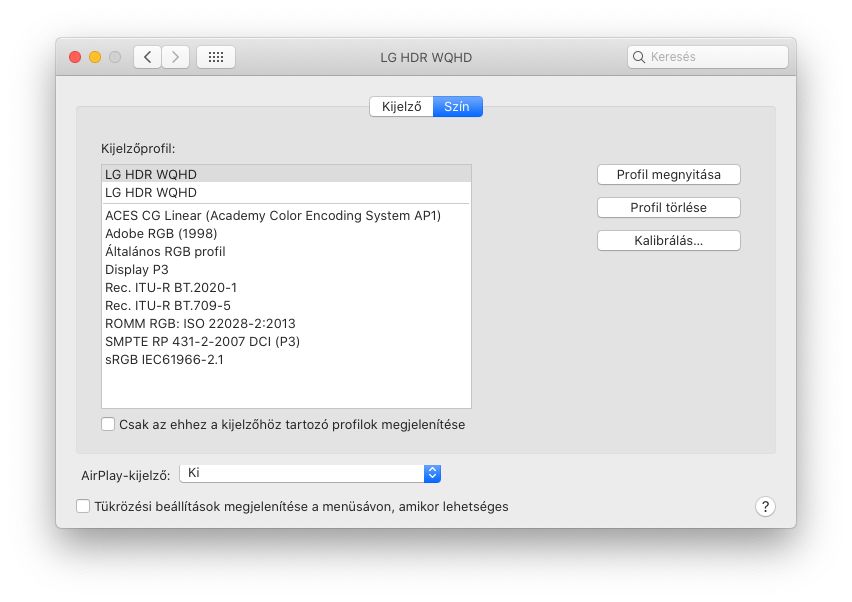Toggle mirroring options in menu bar checkbox

(x=83, y=506)
